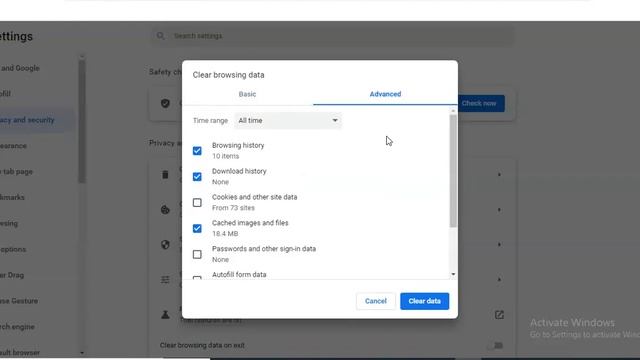Image resolution: width=640 pixels, height=360 pixels.
Task: Click the Check now button
Action: pos(479,103)
